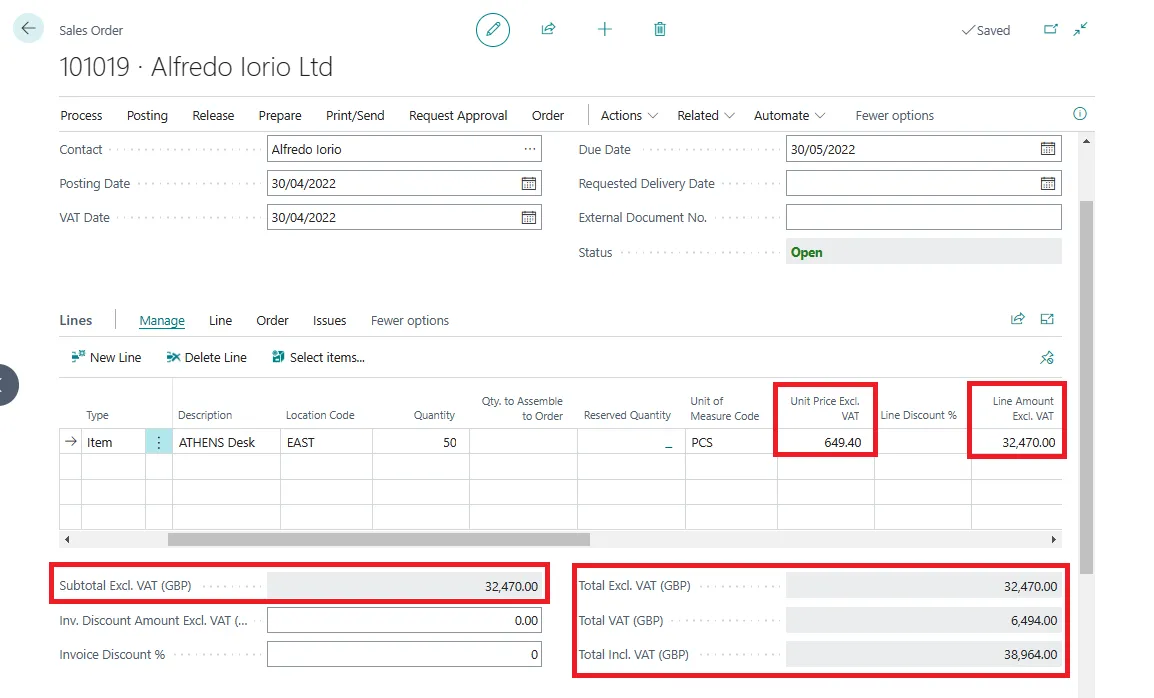Click the horizontal scrollbar thumb of lines grid

(x=378, y=540)
